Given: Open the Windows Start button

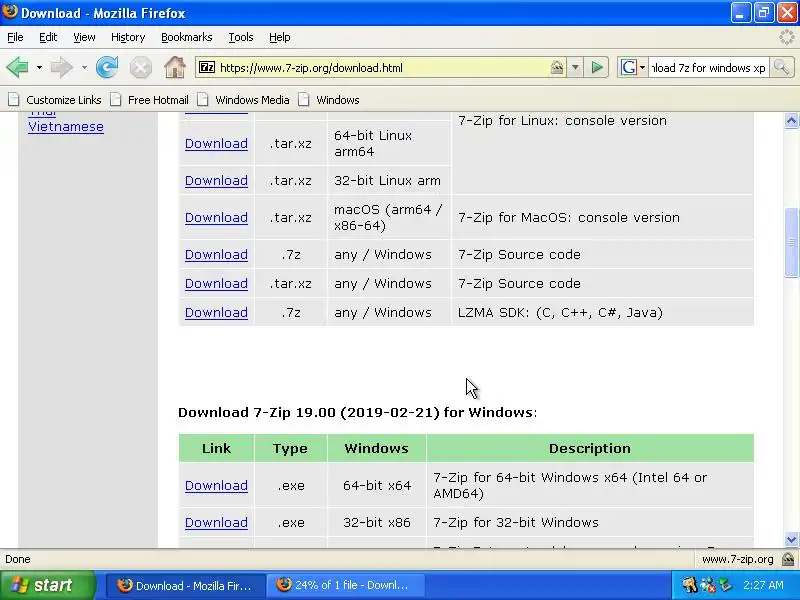Looking at the screenshot, I should 47,585.
